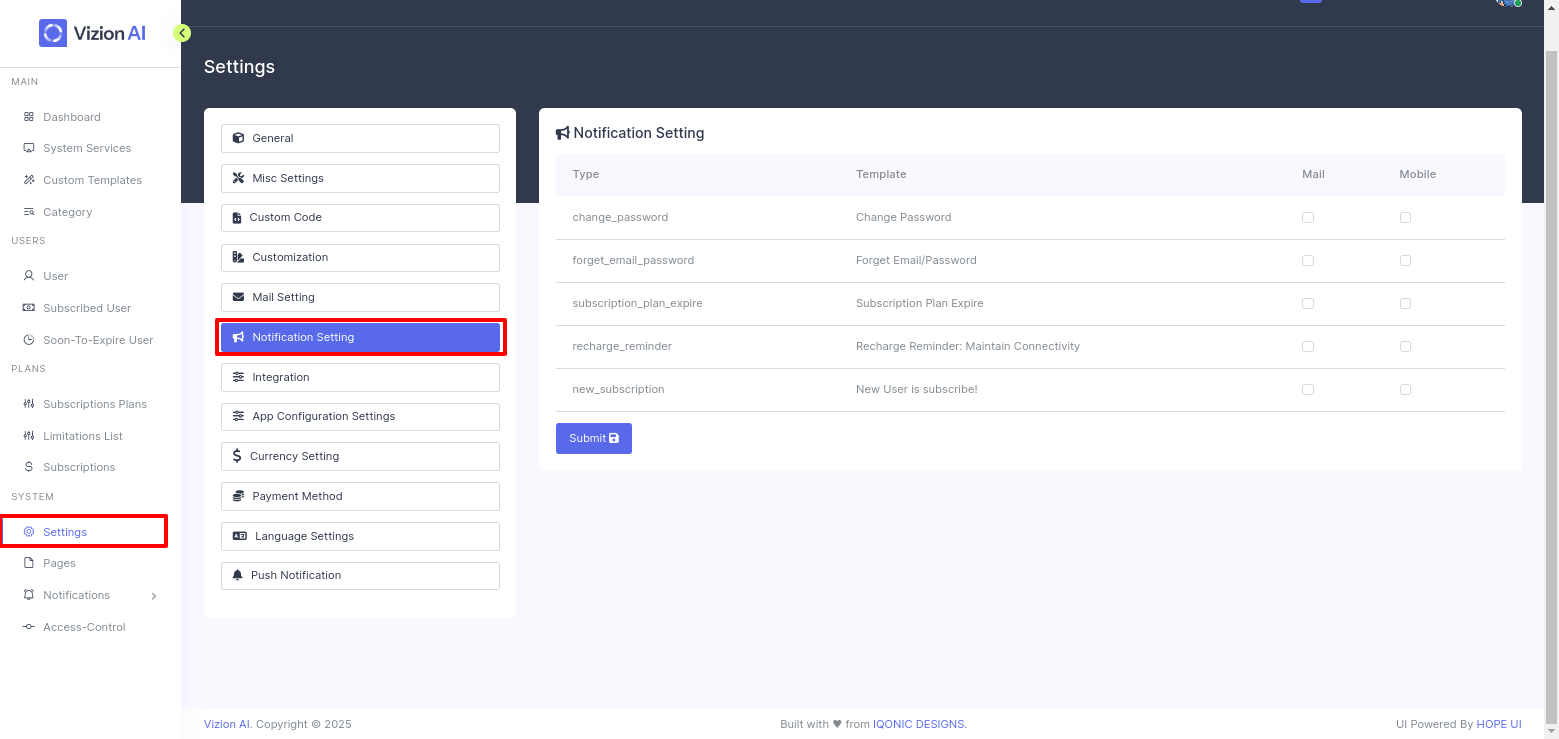Click the Push Notification bell icon
The height and width of the screenshot is (739, 1559).
click(x=238, y=575)
